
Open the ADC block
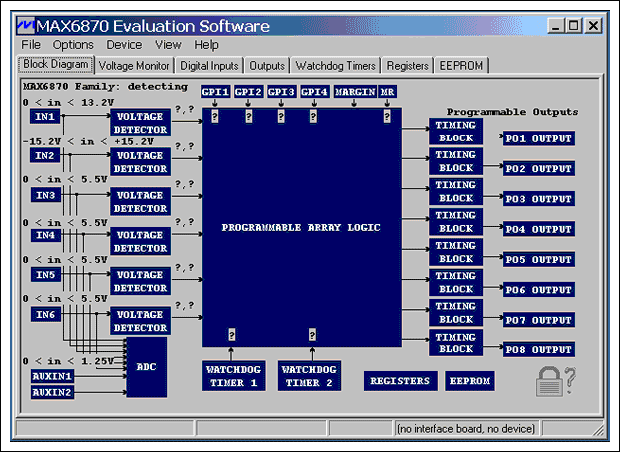(x=146, y=366)
